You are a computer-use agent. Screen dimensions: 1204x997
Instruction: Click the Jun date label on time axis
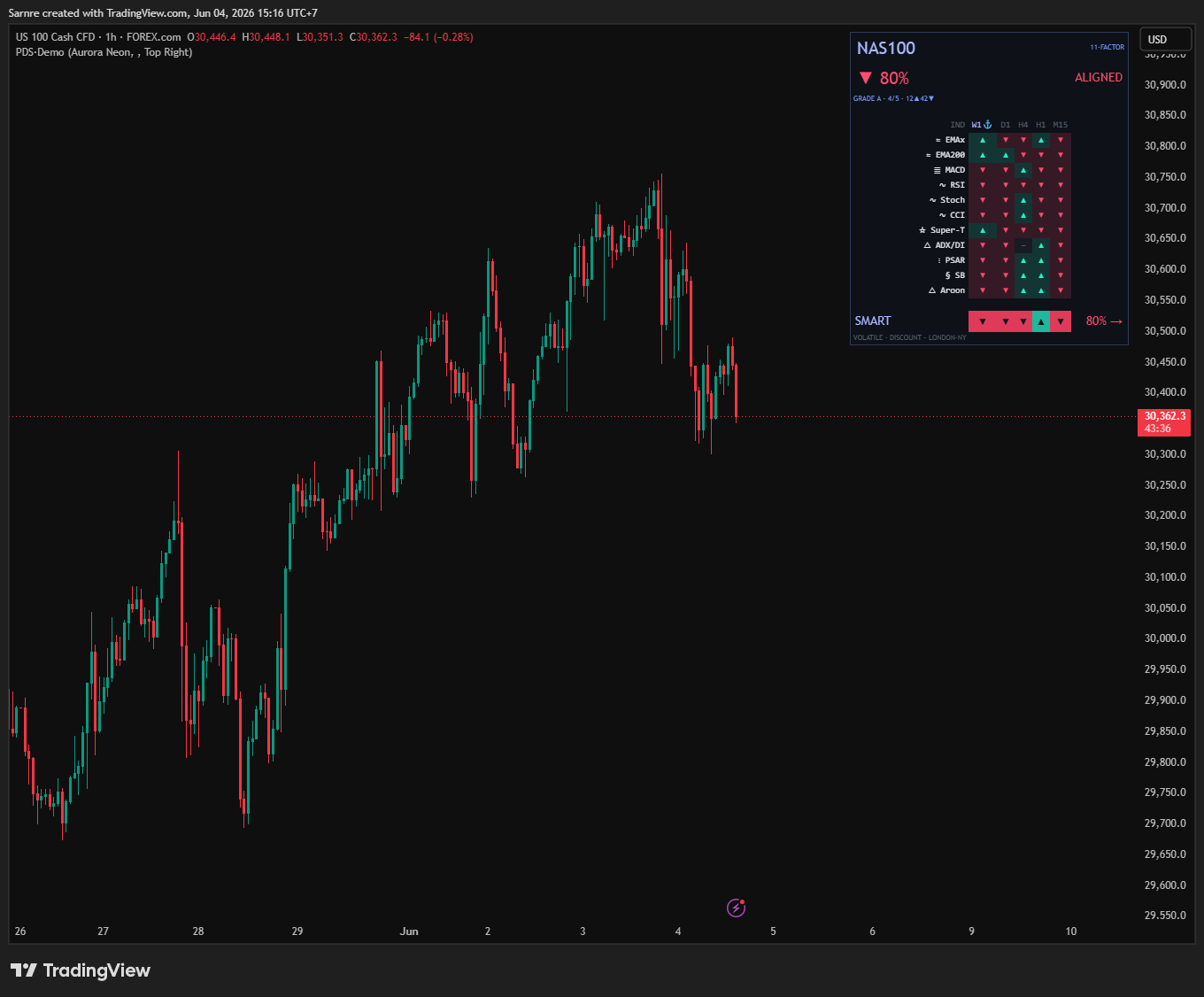[409, 931]
